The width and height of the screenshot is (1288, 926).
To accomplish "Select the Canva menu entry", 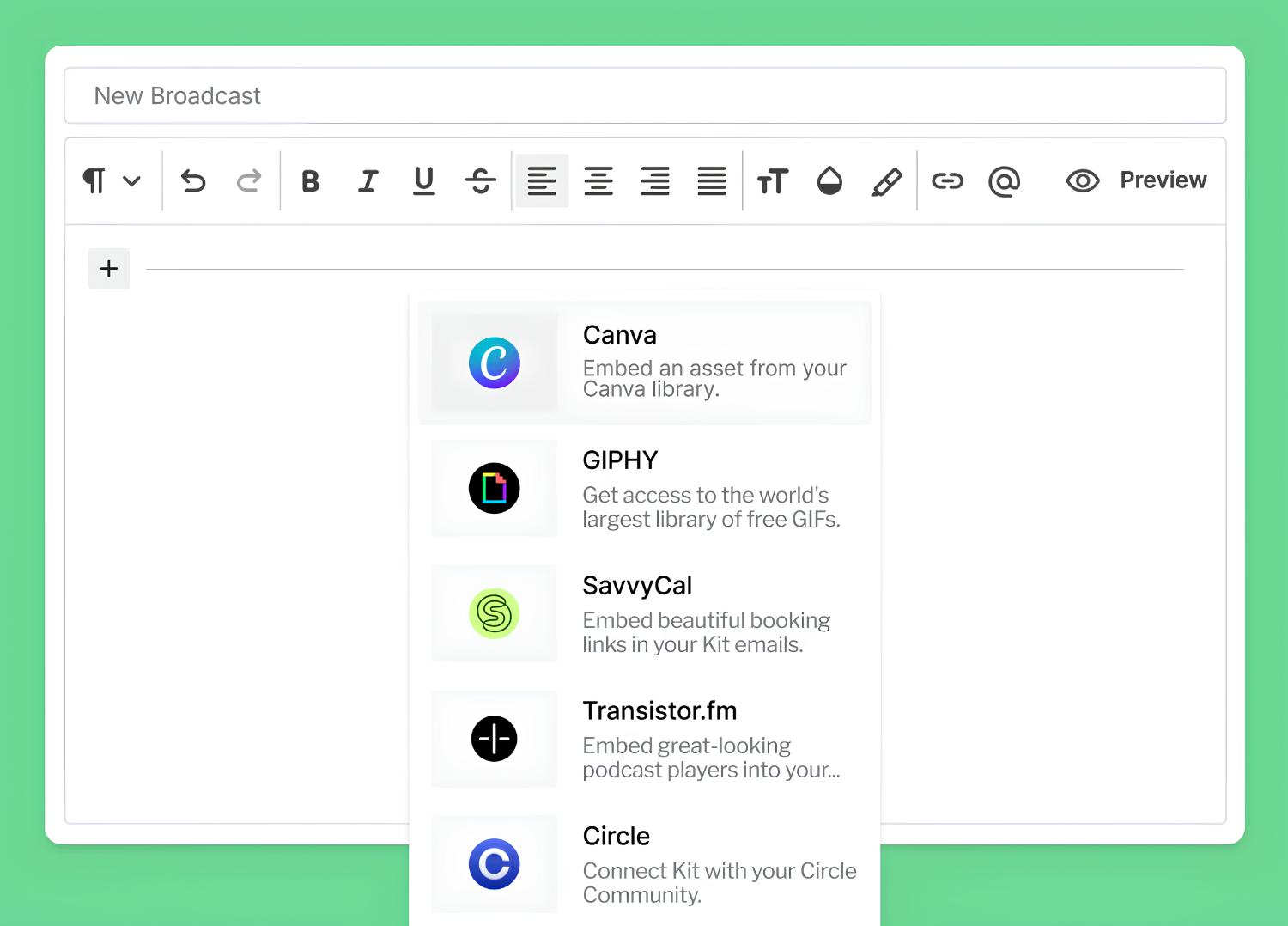I will (645, 362).
